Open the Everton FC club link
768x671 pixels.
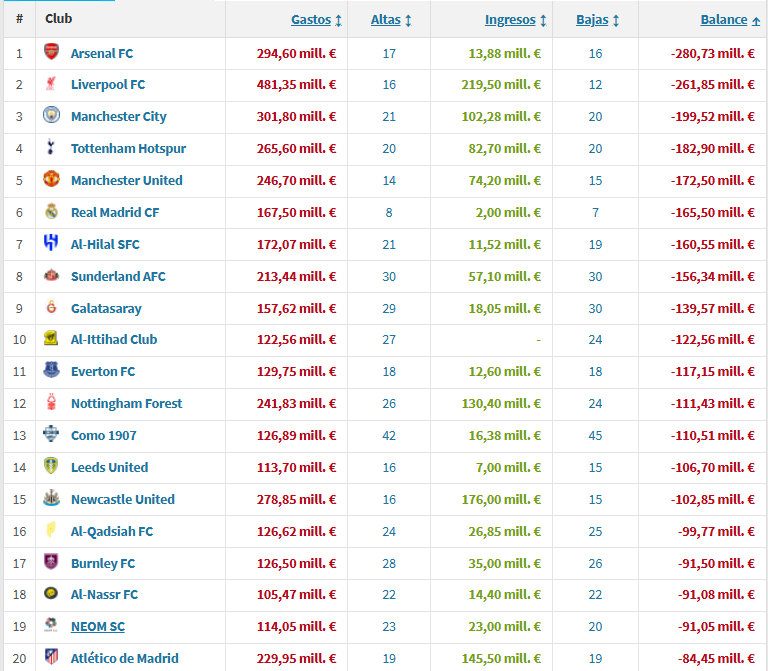[x=103, y=371]
